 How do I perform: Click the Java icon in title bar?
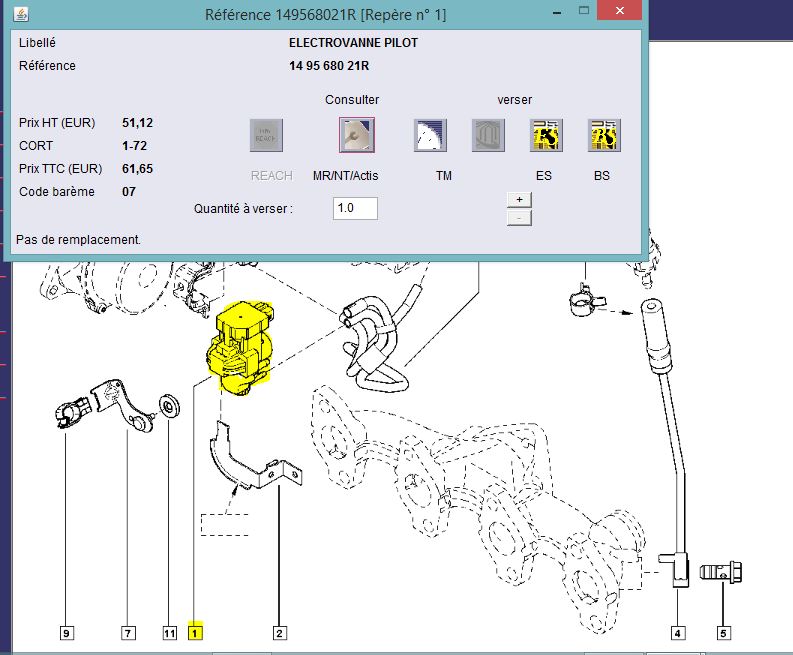21,14
